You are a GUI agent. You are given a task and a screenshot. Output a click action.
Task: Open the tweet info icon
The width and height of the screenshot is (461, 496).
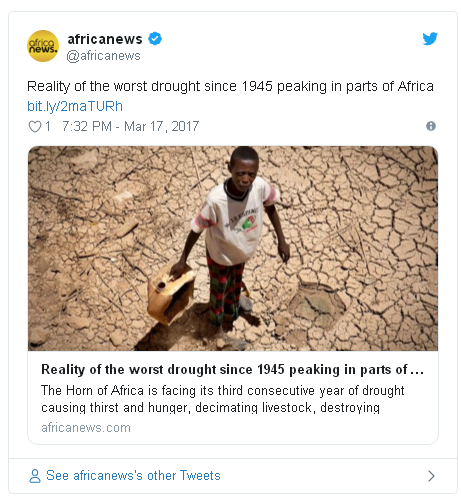coord(431,126)
